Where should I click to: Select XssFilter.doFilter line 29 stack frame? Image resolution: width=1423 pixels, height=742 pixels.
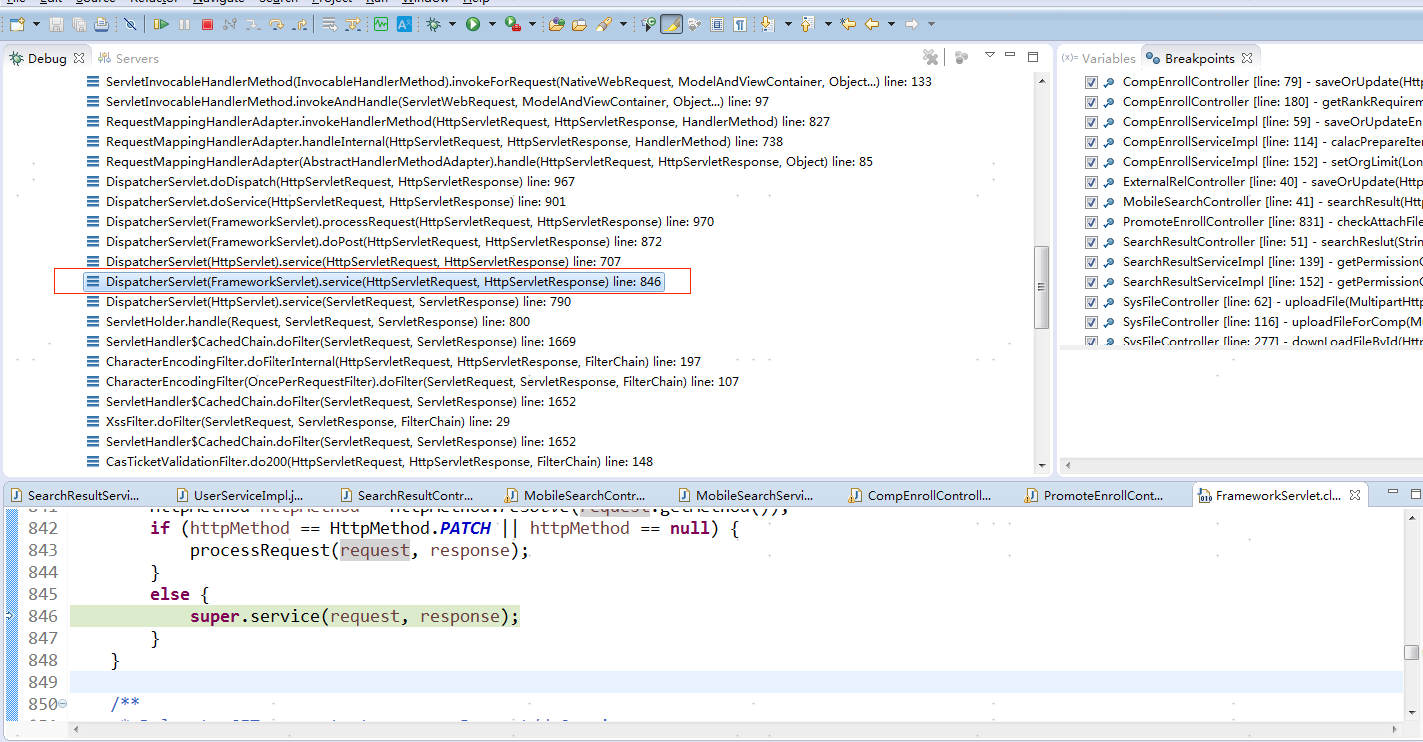297,422
